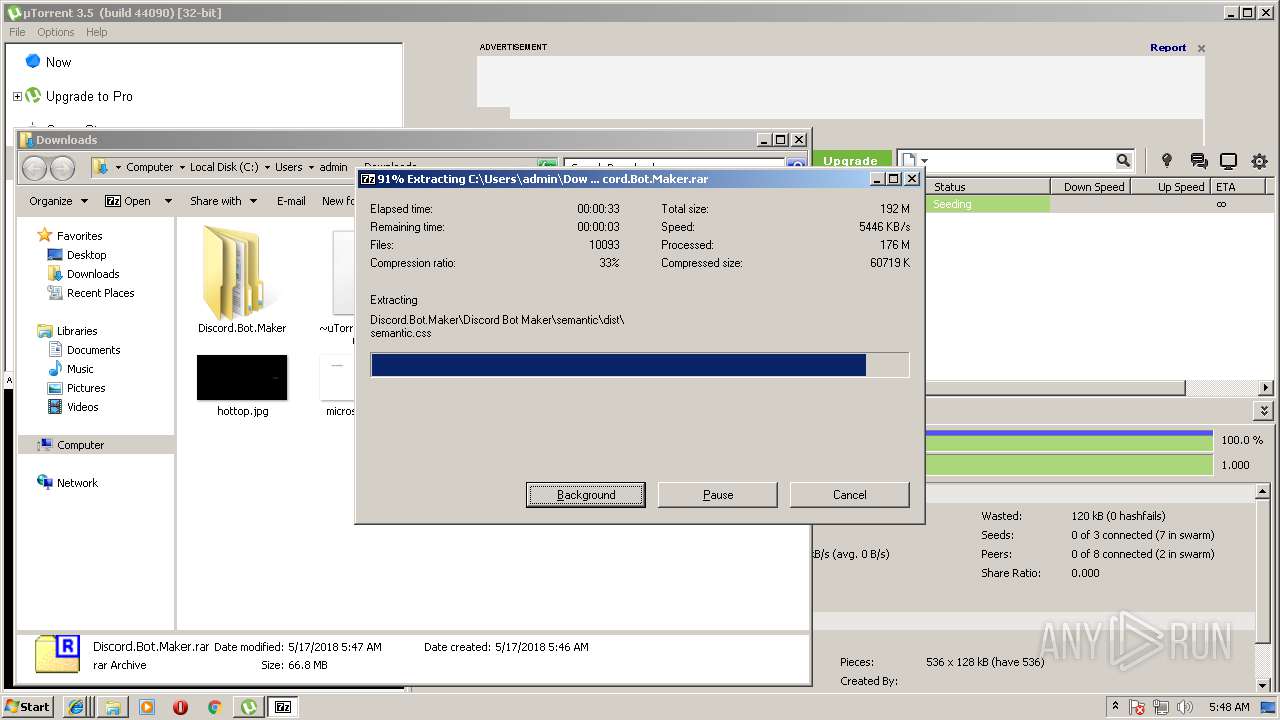Image resolution: width=1280 pixels, height=720 pixels.
Task: Click Local Disk (C:) in address breadcrumb
Action: 224,167
